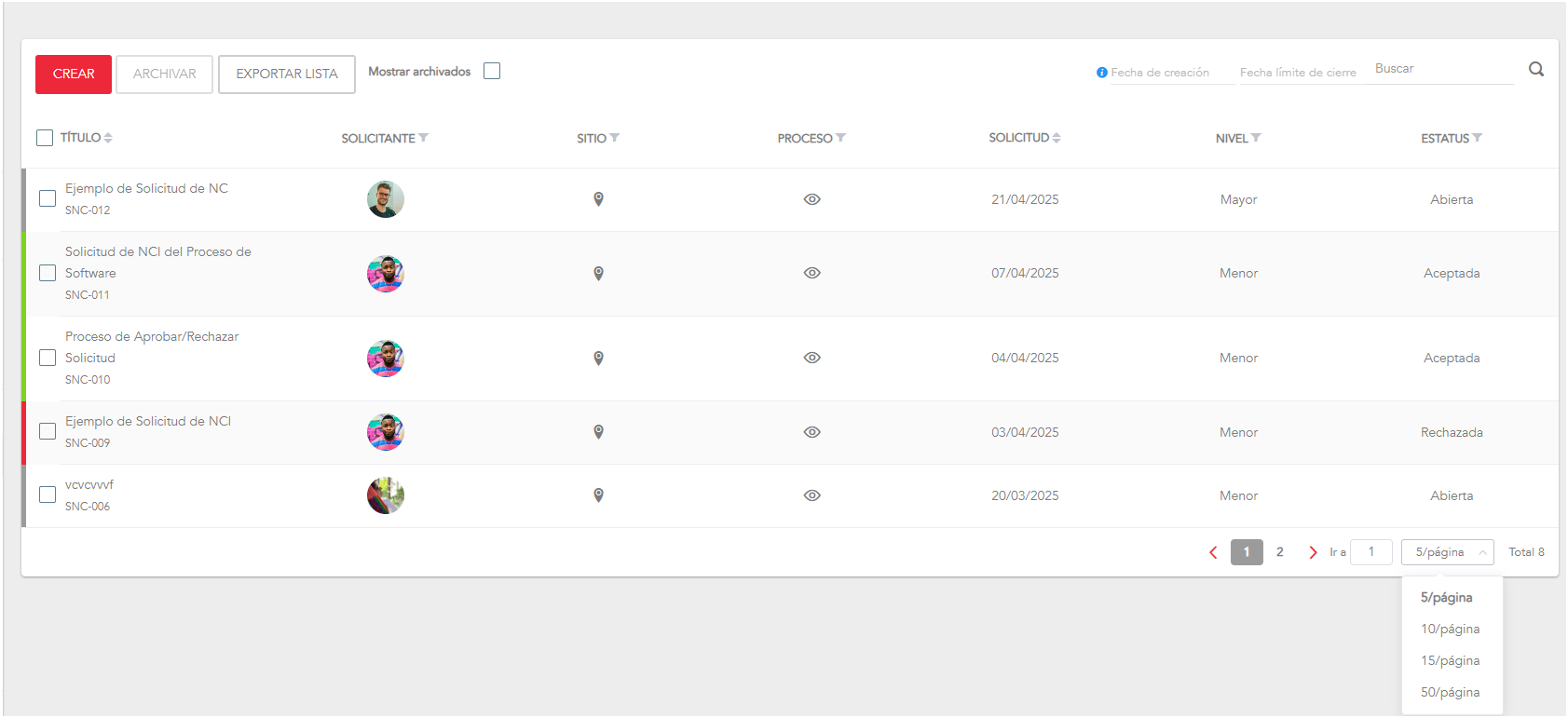The width and height of the screenshot is (1568, 718).
Task: Click the search magnifier icon
Action: [1536, 69]
